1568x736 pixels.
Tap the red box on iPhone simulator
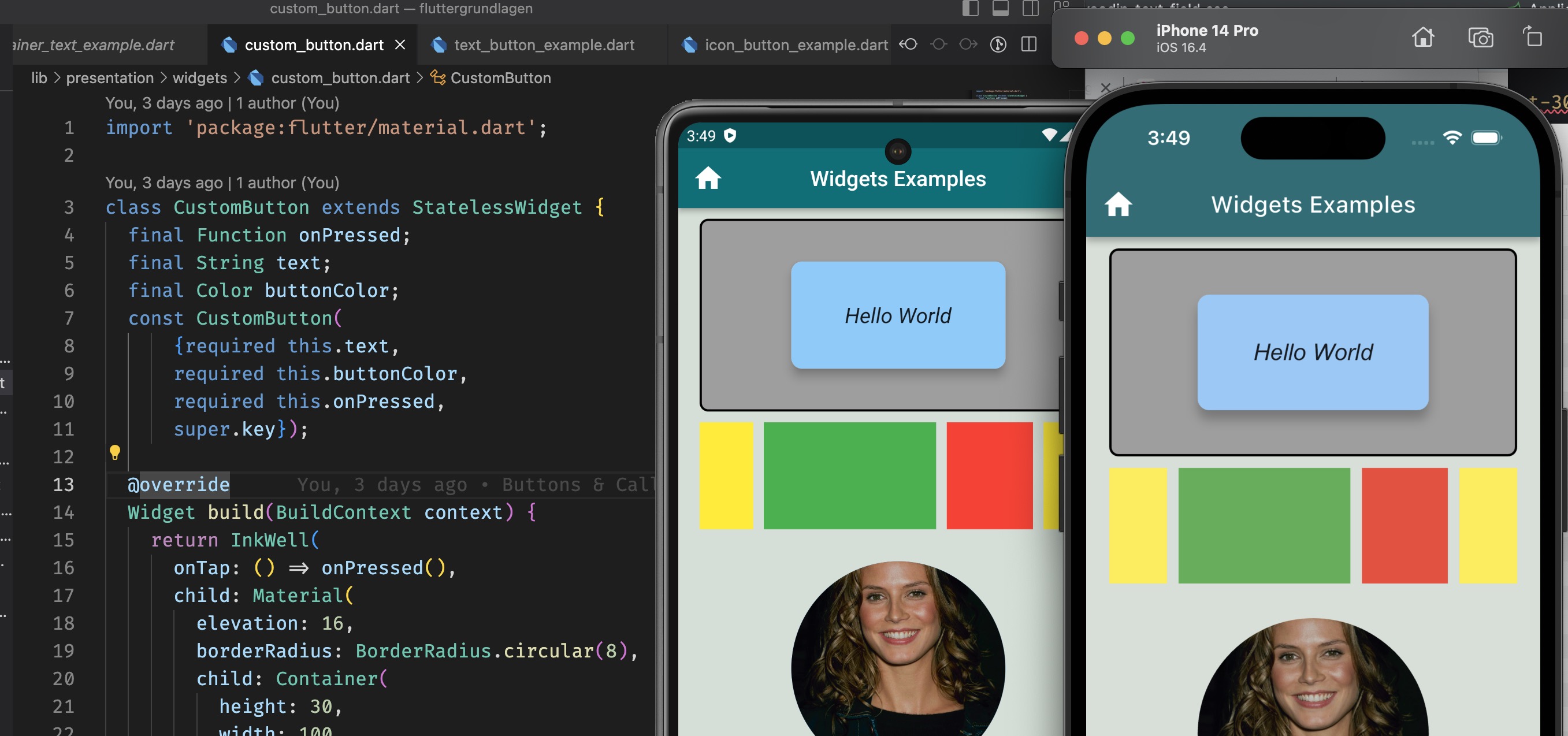1404,526
